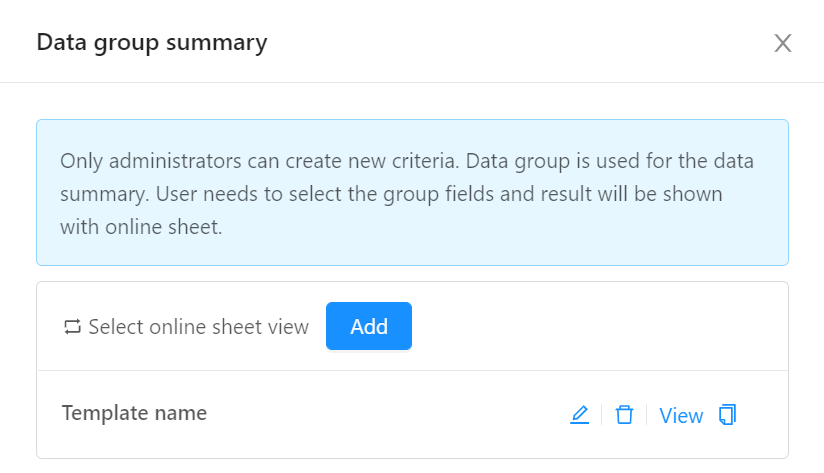The height and width of the screenshot is (473, 824).
Task: Click the swap arrows icon beside Select online sheet view
Action: (73, 327)
